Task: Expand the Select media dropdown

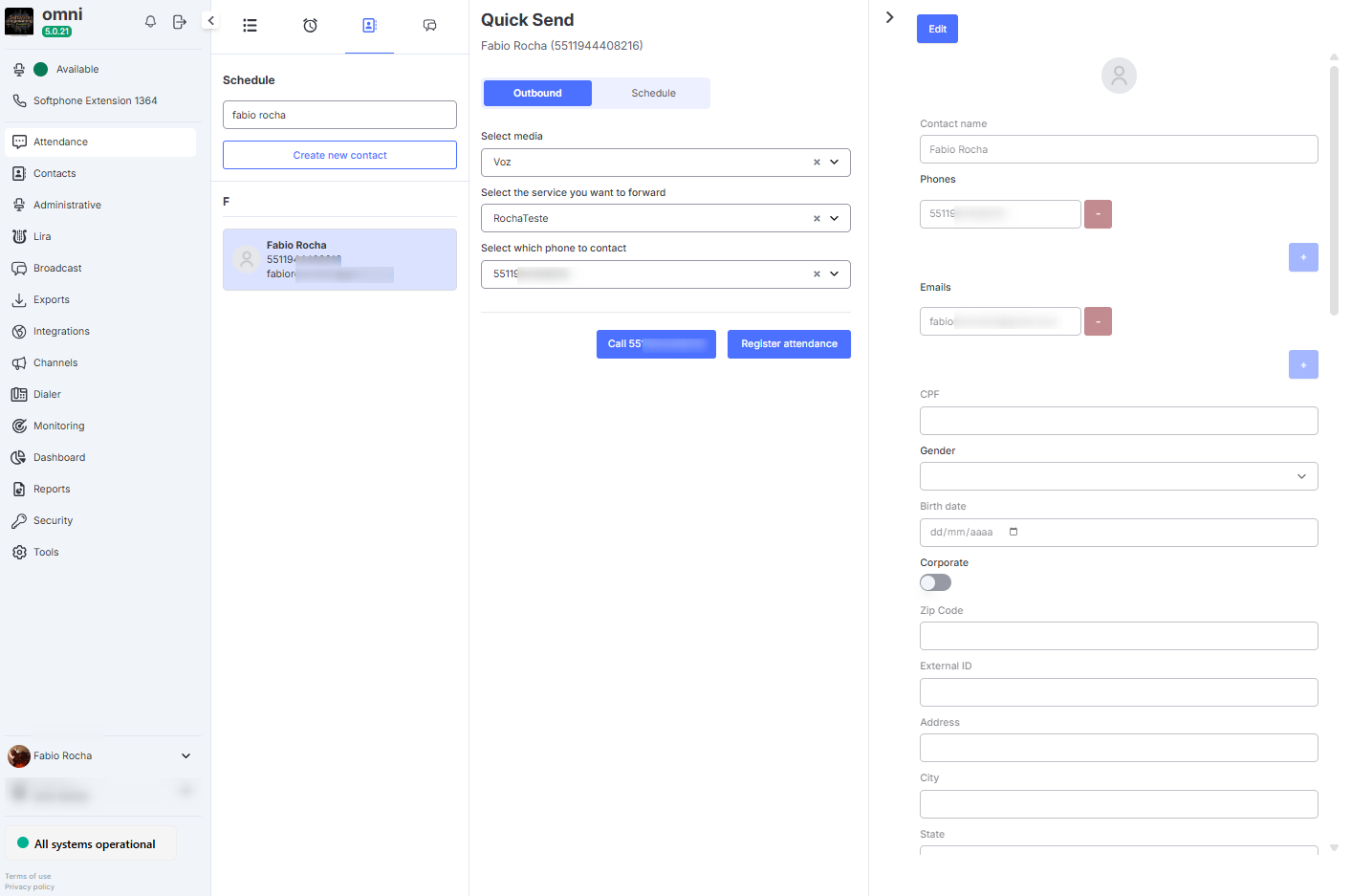Action: point(834,163)
